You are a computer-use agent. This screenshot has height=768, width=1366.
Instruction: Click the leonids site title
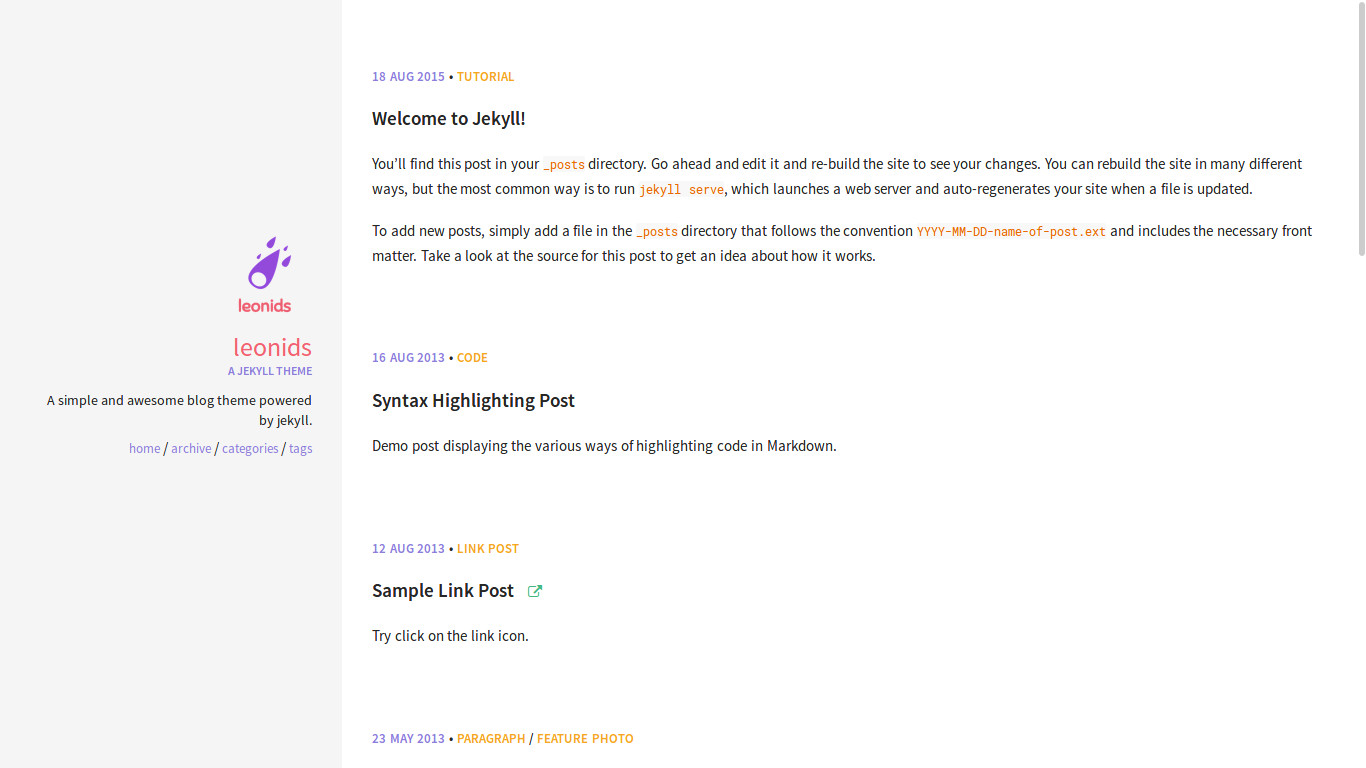[272, 347]
